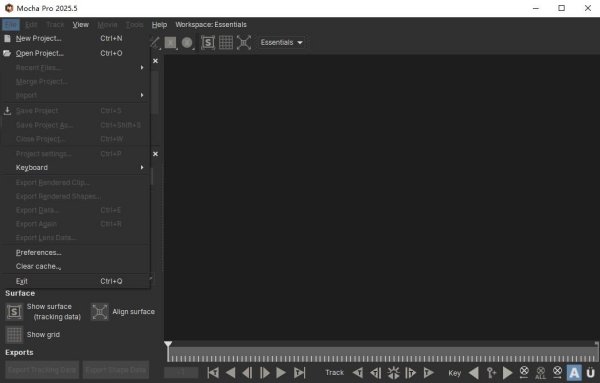Click the stop tracking icon
The height and width of the screenshot is (383, 600).
click(x=393, y=373)
